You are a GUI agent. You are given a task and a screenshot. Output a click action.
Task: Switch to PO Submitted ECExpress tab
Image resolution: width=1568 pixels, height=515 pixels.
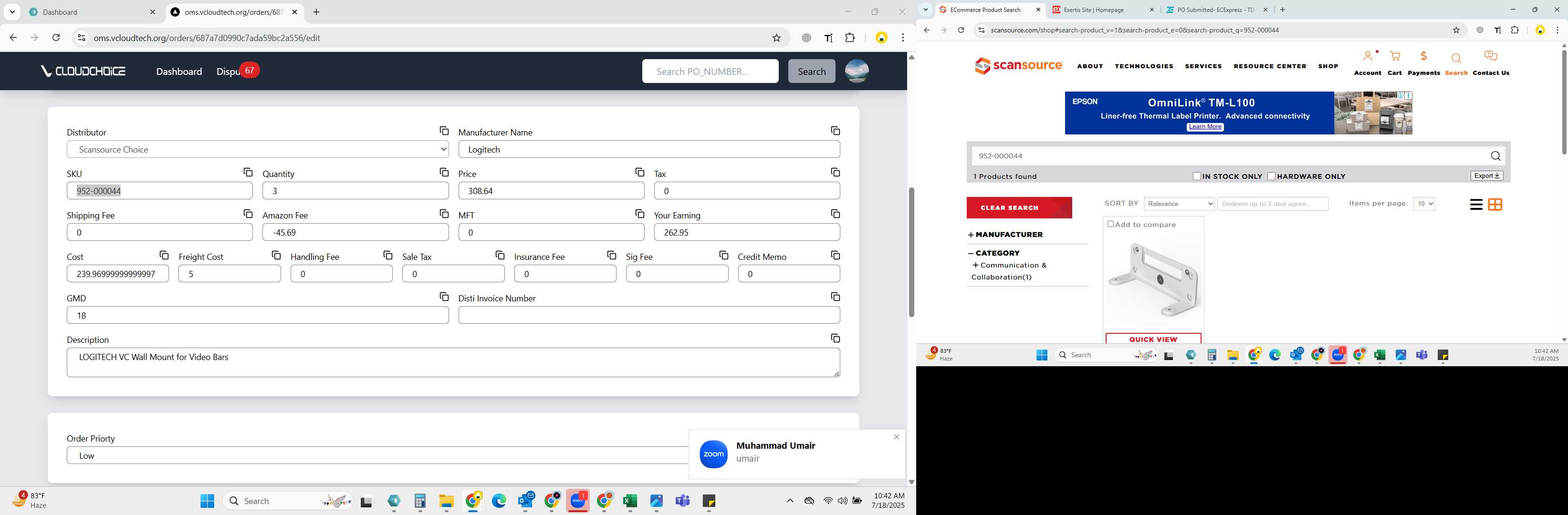1217,10
